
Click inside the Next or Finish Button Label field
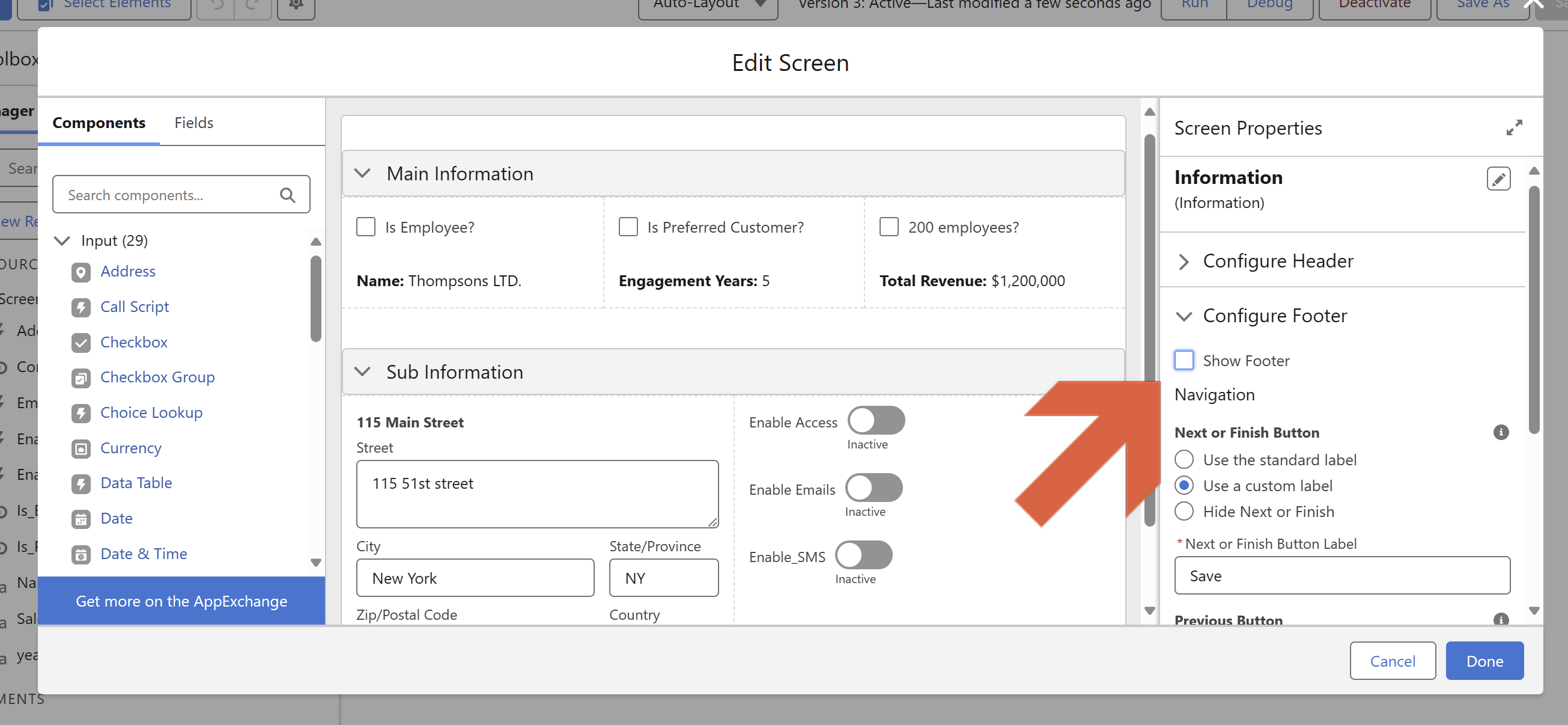pos(1342,575)
